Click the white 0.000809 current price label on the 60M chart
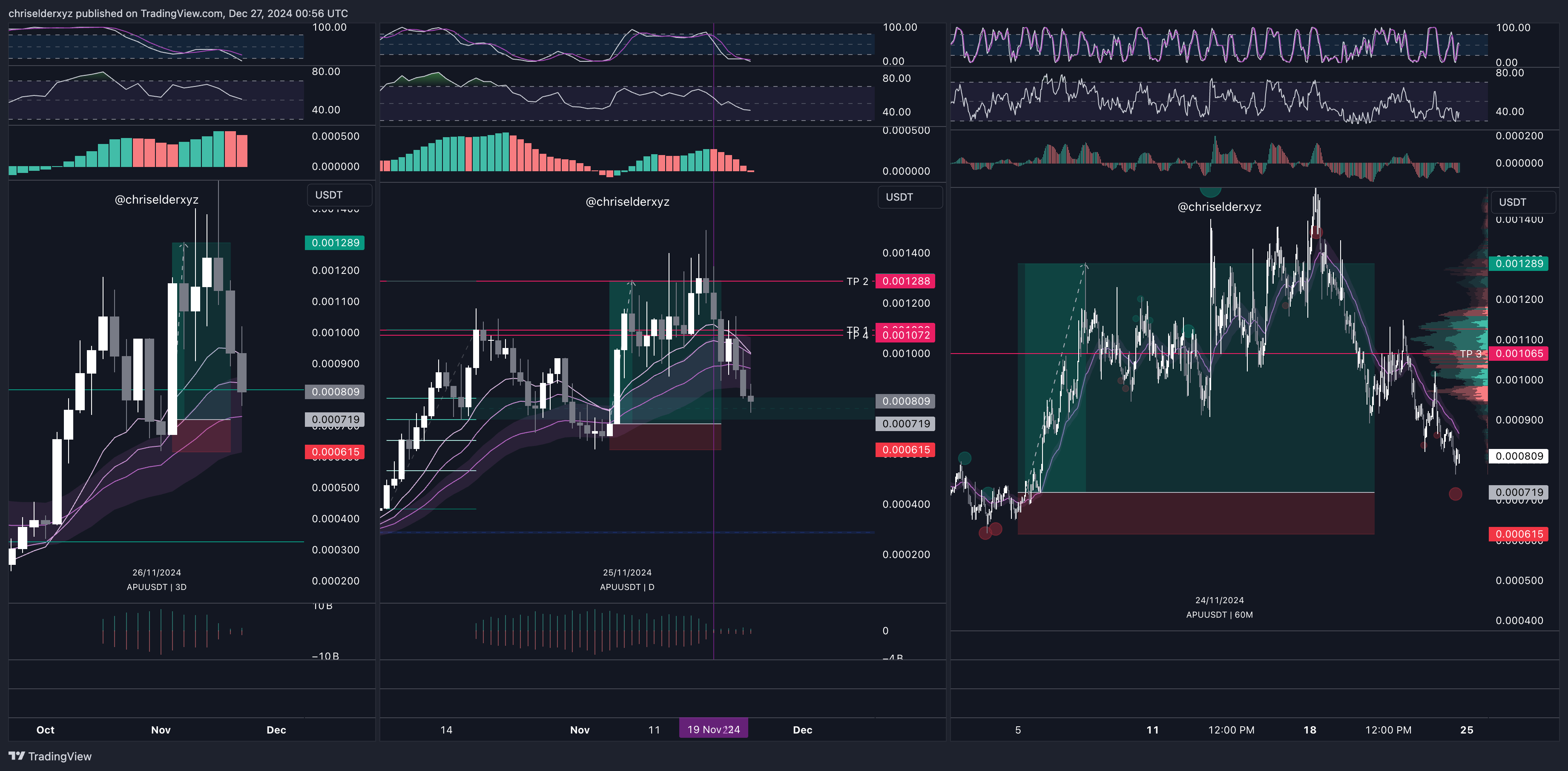The width and height of the screenshot is (1568, 771). tap(1519, 455)
